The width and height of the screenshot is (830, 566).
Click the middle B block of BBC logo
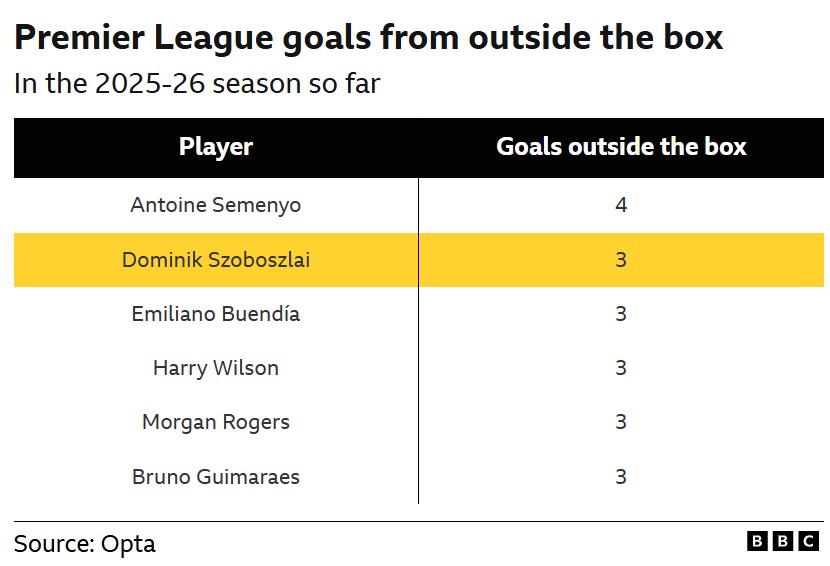(783, 541)
